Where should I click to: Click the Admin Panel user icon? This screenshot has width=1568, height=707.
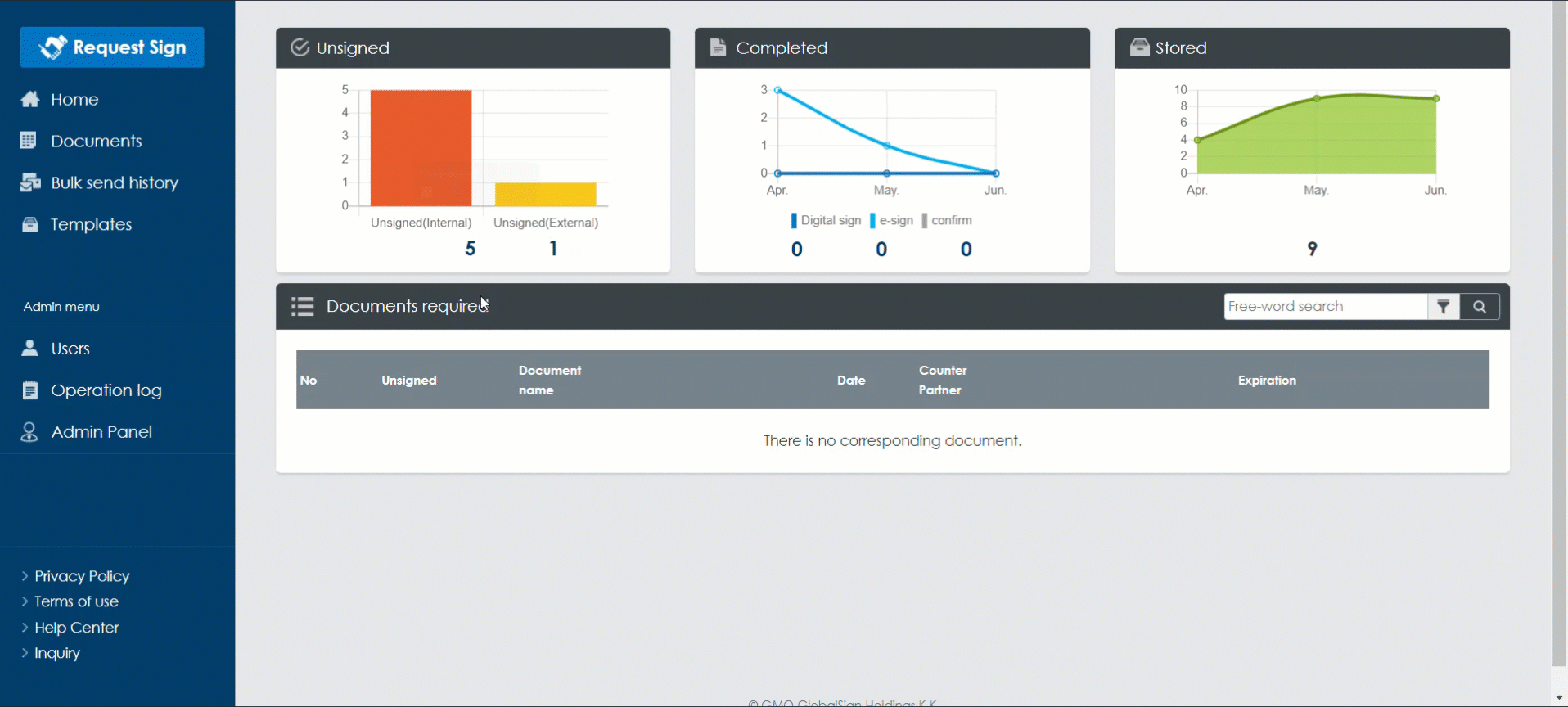[29, 432]
